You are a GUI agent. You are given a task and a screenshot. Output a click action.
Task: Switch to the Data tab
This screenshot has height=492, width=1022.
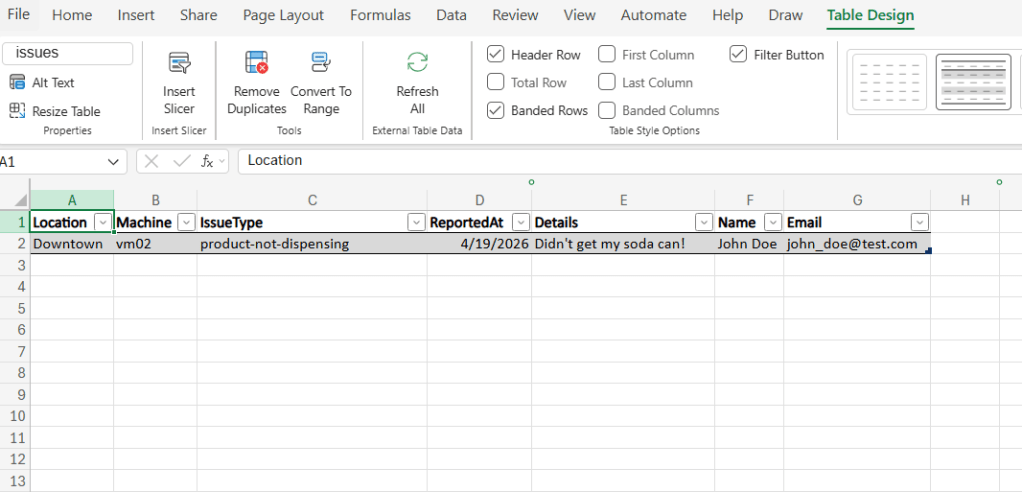452,15
